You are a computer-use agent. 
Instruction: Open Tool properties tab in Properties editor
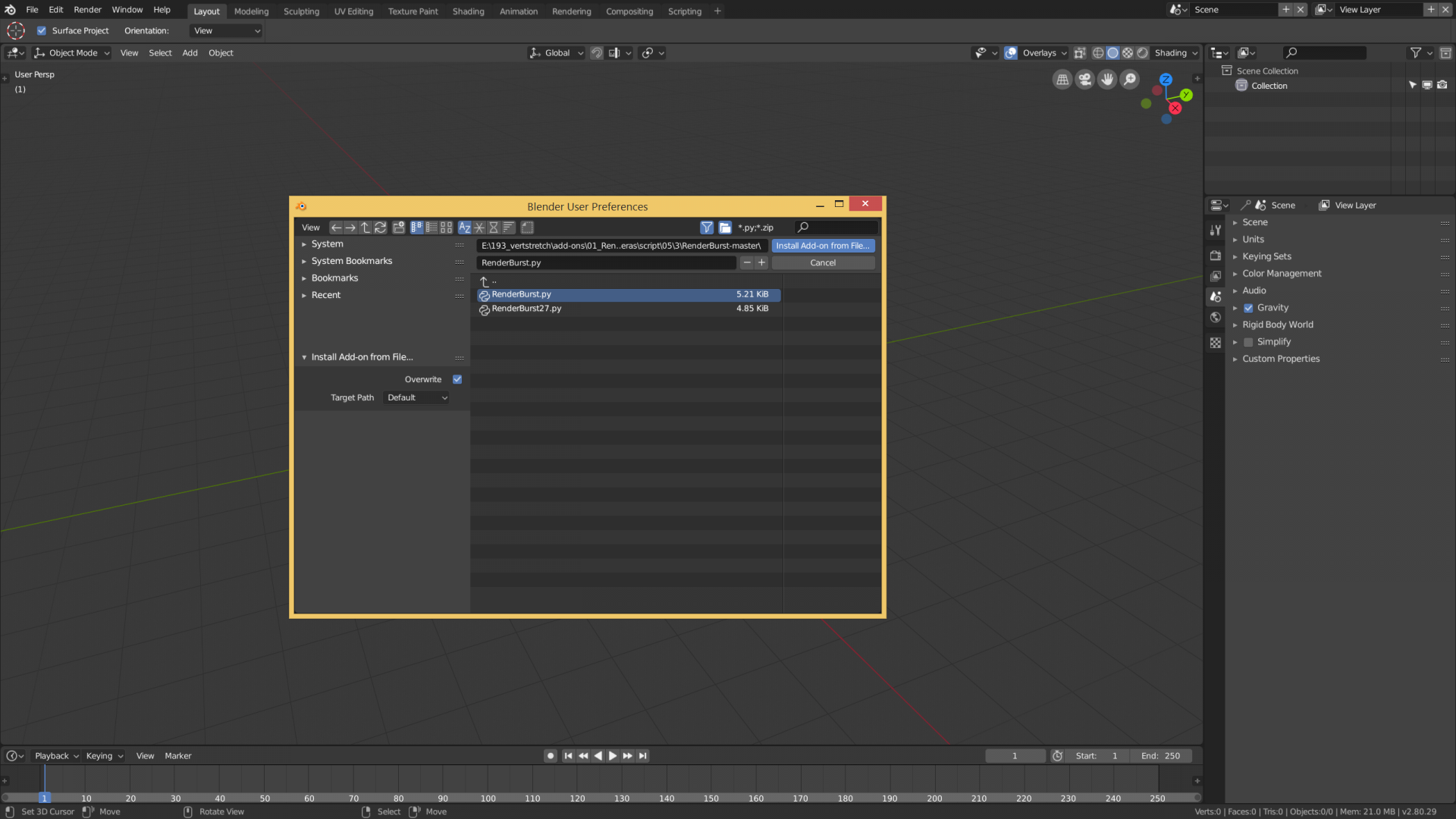click(x=1216, y=230)
